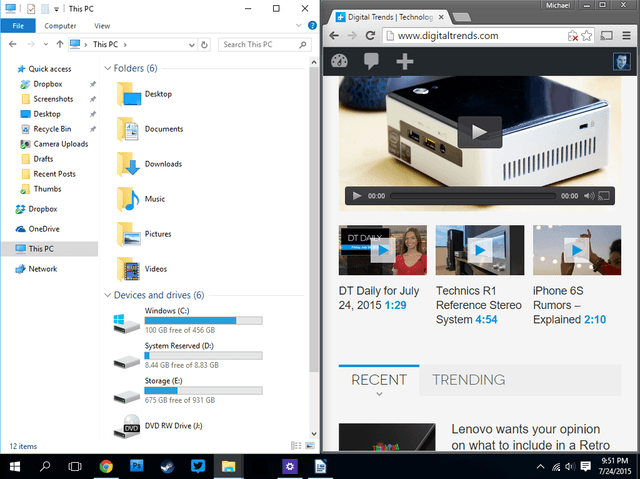Select the Storage (E:) drive
Screen dimensions: 640x479
[x=188, y=391]
